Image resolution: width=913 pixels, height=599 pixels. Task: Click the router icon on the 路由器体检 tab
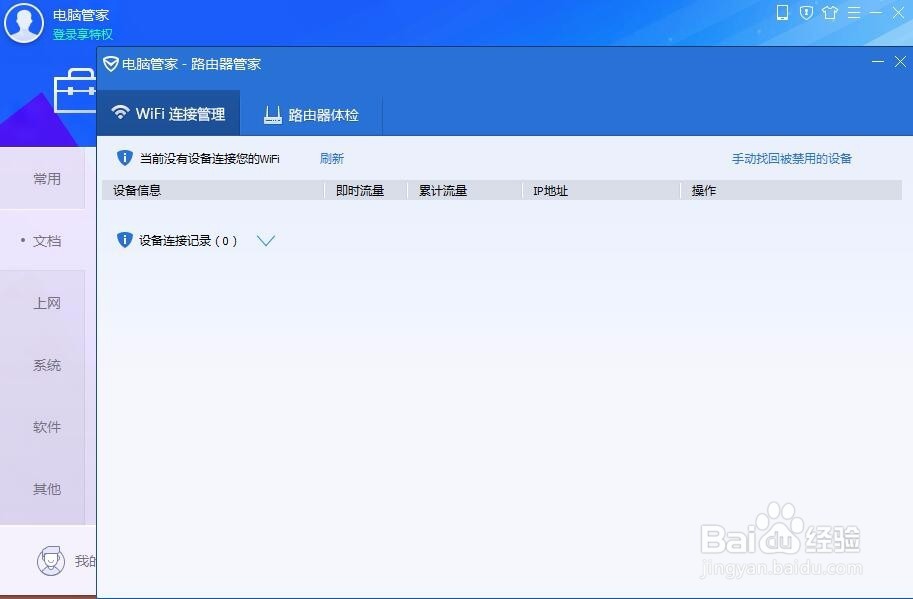pos(272,112)
